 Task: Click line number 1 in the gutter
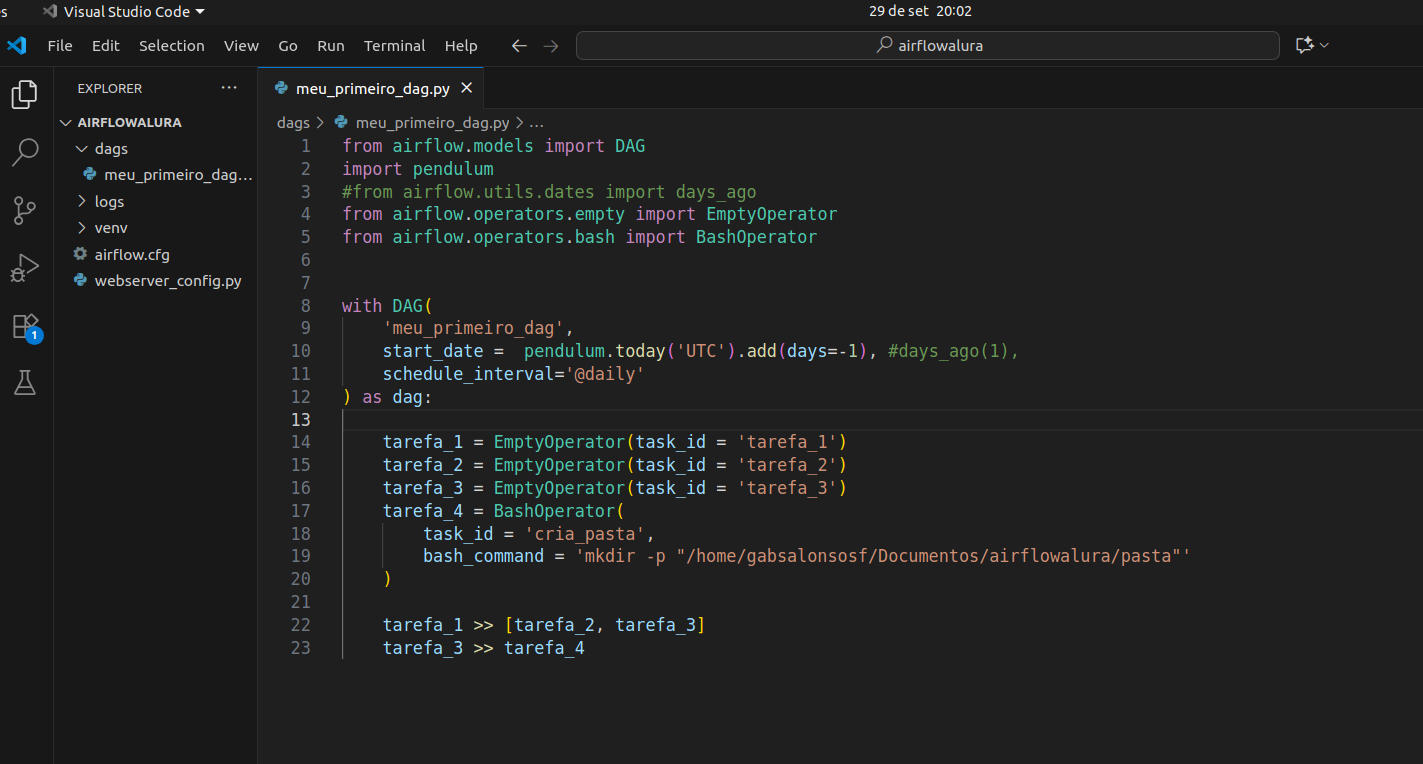point(305,146)
